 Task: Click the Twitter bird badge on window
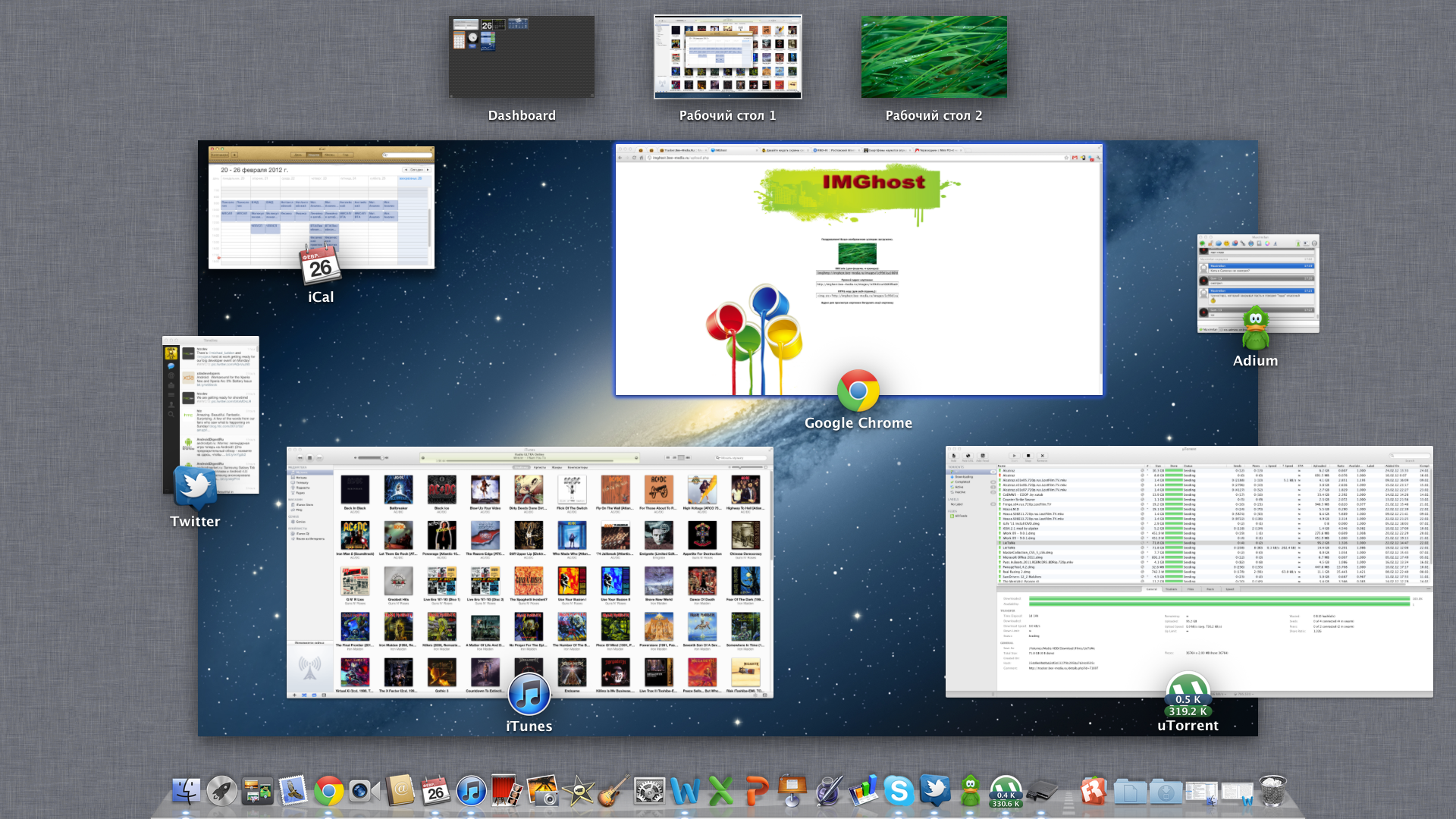[196, 488]
